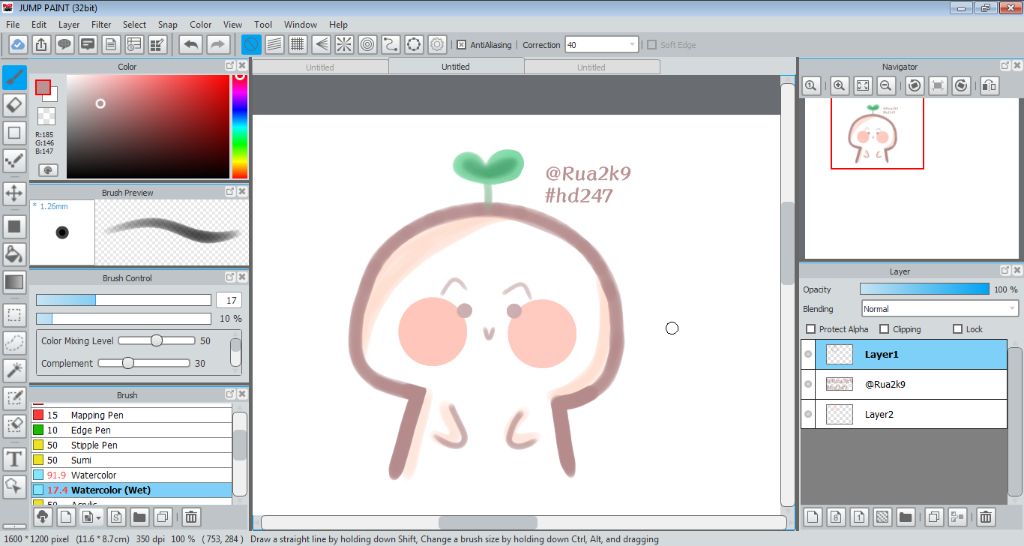Select the Edge Pen brush
The image size is (1024, 546).
[x=132, y=430]
